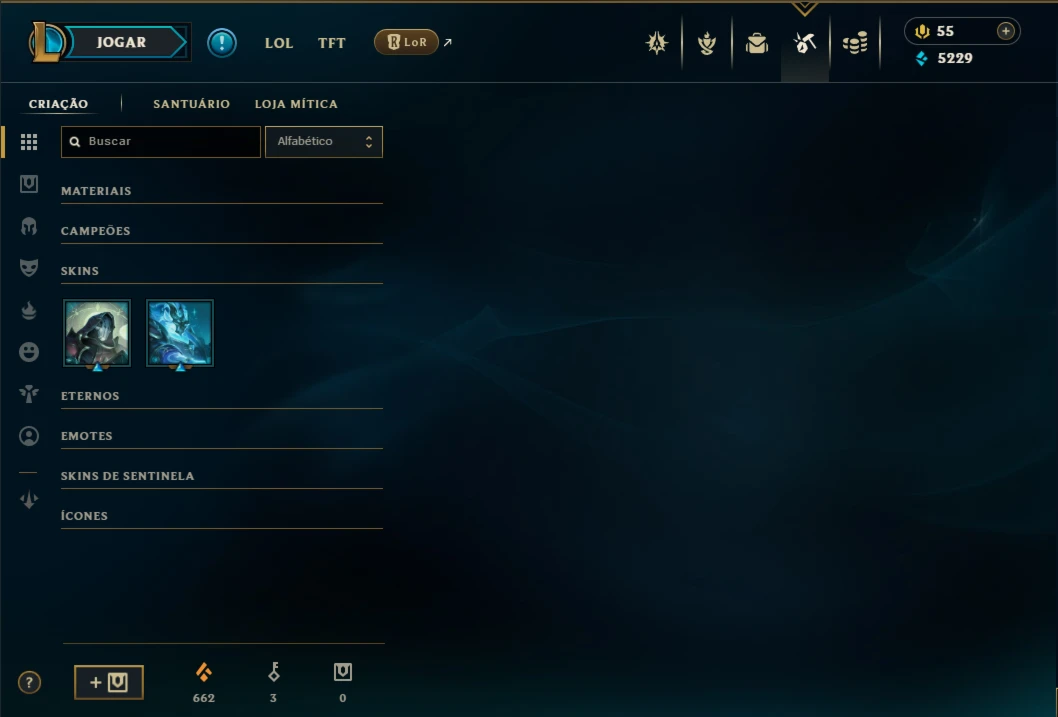Filter loot by icons profile icon
The width and height of the screenshot is (1058, 717).
(x=29, y=436)
